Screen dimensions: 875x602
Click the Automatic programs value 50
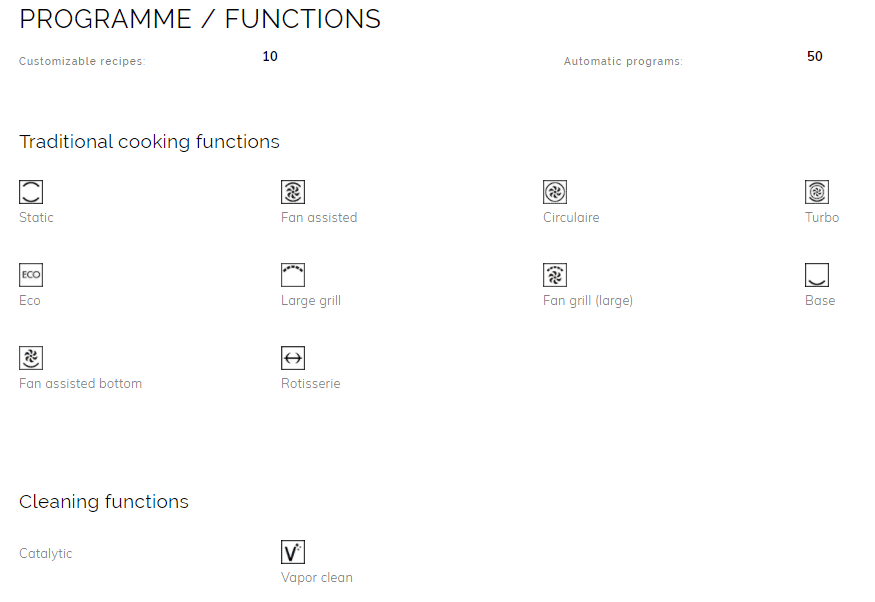815,56
